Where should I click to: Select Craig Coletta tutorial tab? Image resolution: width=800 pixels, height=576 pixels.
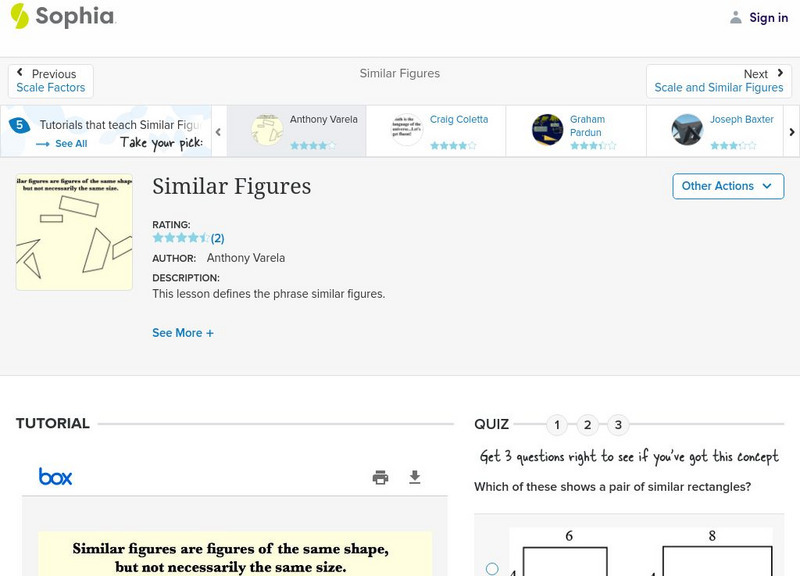436,131
